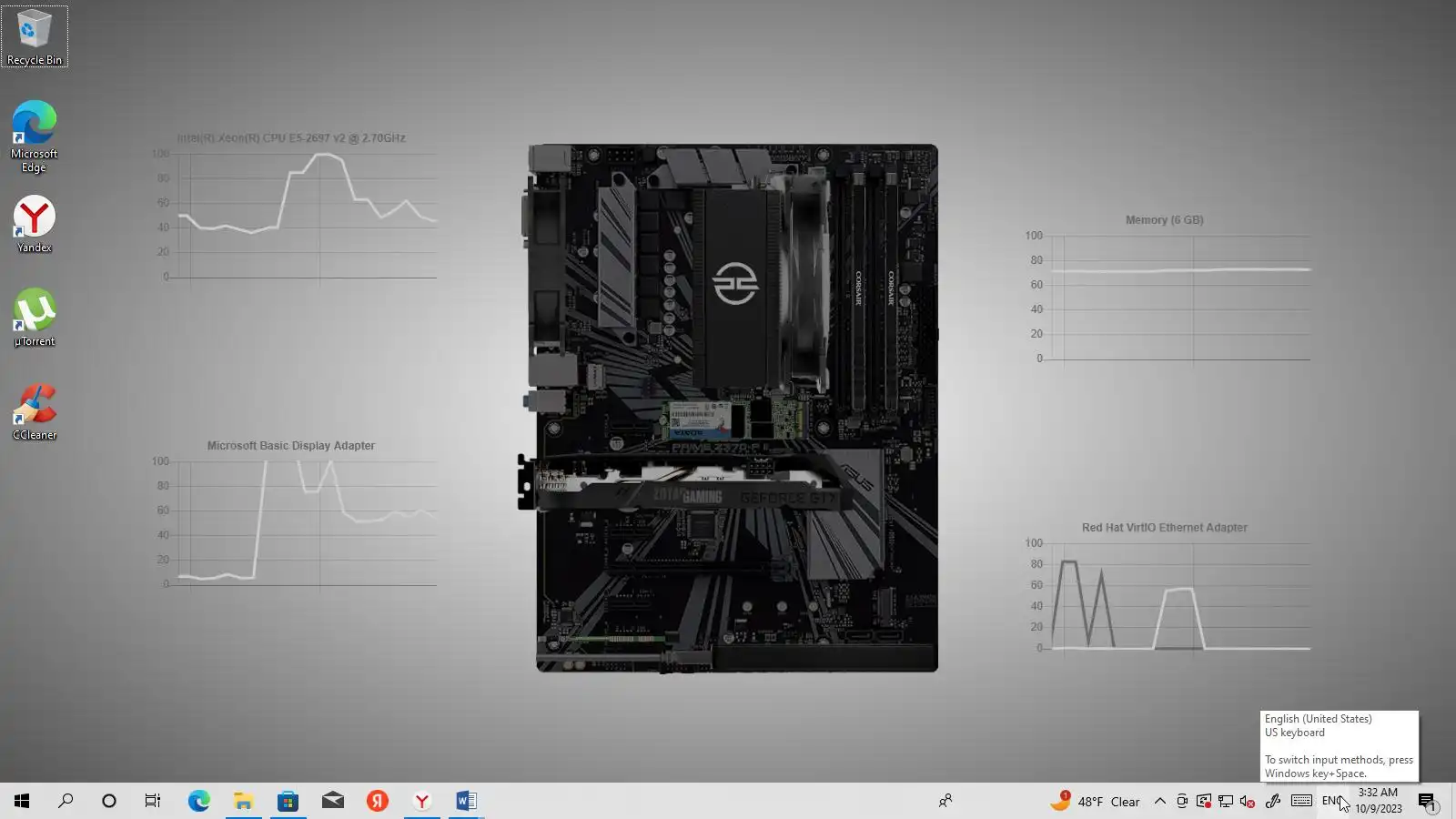Click the Xeon CPU E5-2697 v2 graph title

pyautogui.click(x=291, y=138)
